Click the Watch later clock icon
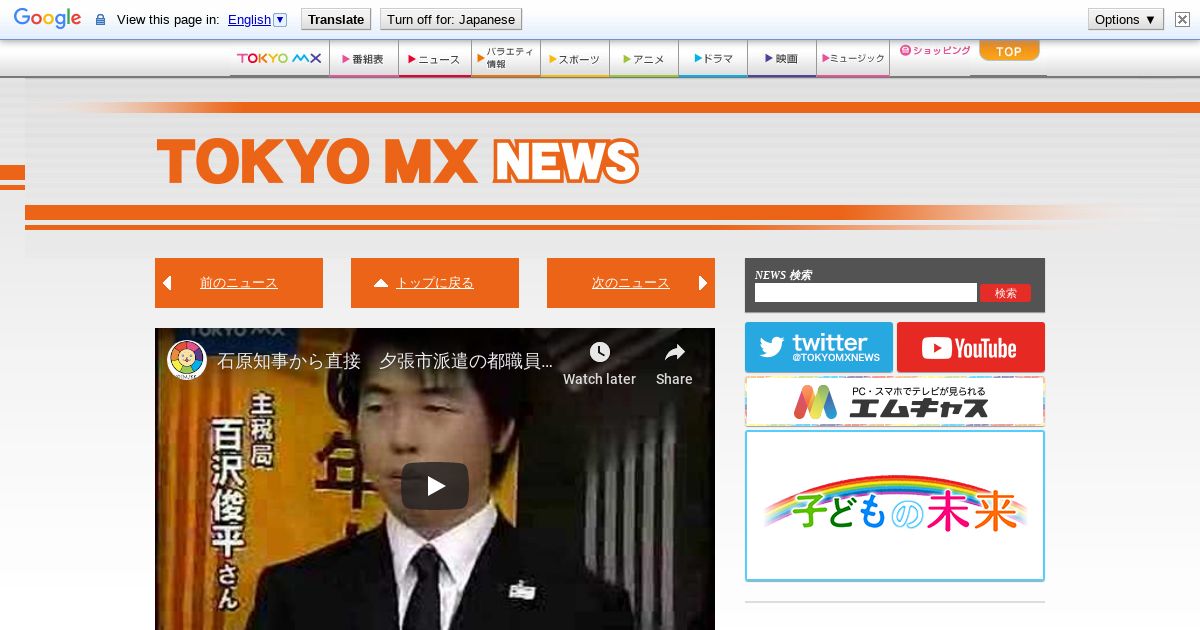 [599, 352]
